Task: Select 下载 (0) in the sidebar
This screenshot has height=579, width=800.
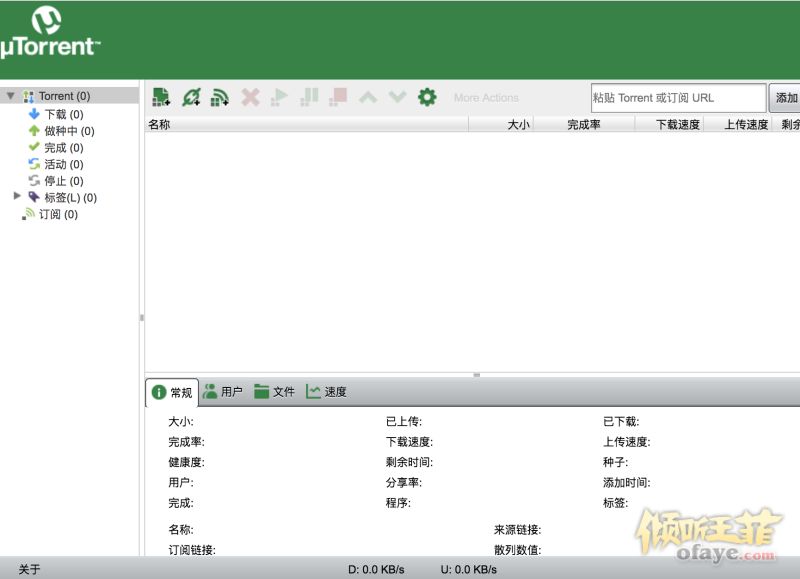Action: (x=62, y=114)
